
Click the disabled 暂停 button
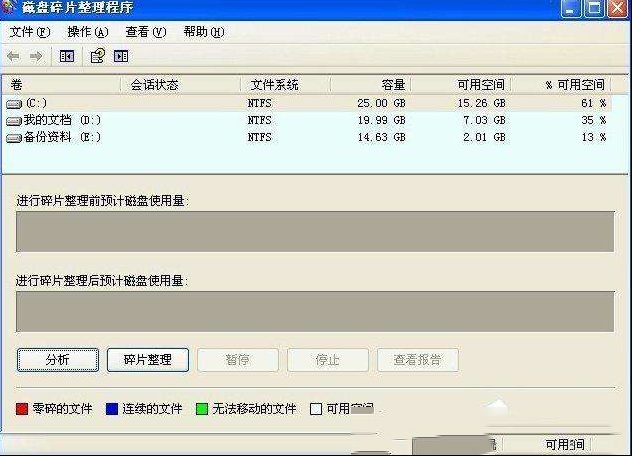click(238, 360)
